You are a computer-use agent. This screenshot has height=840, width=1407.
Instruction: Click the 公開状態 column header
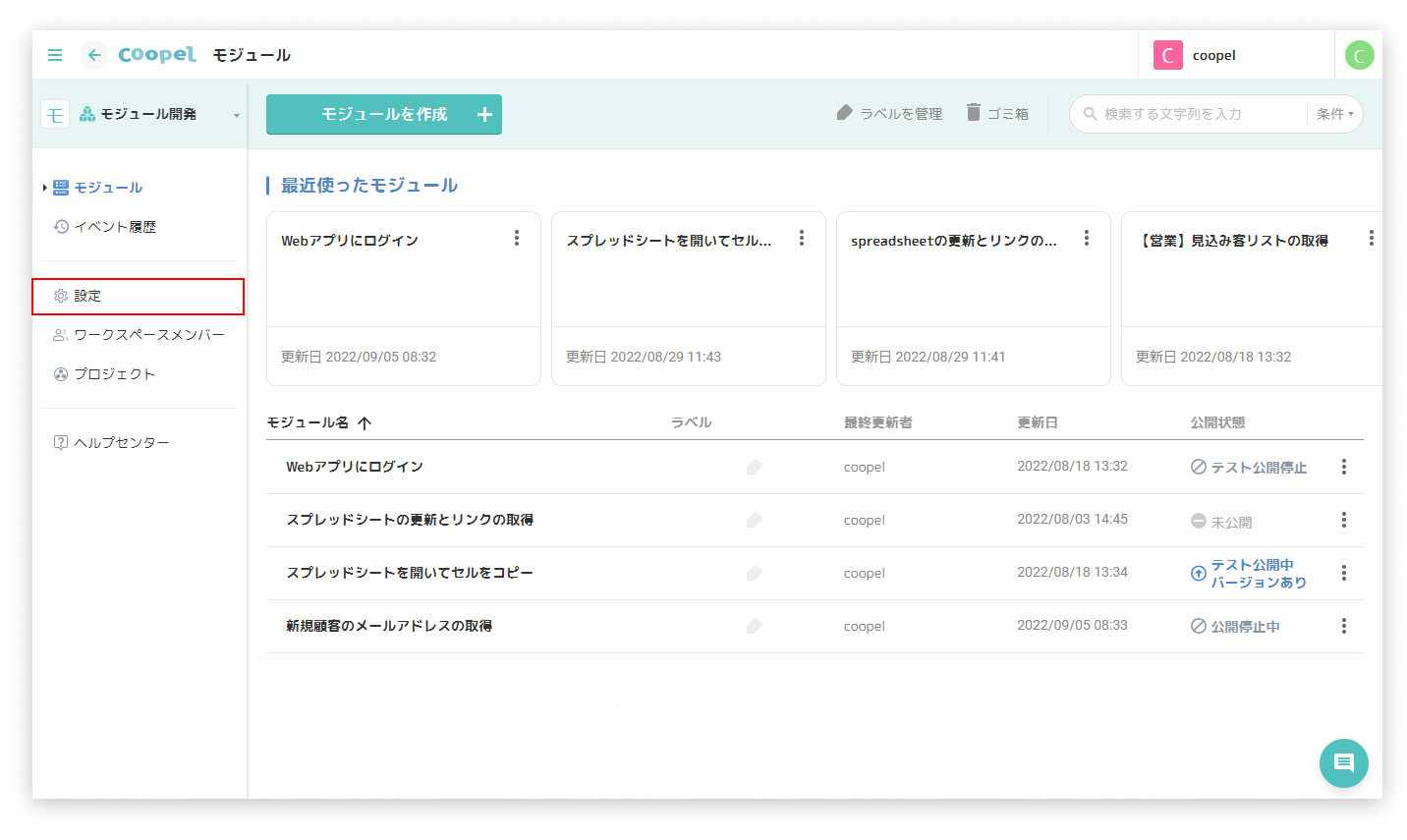[1217, 422]
